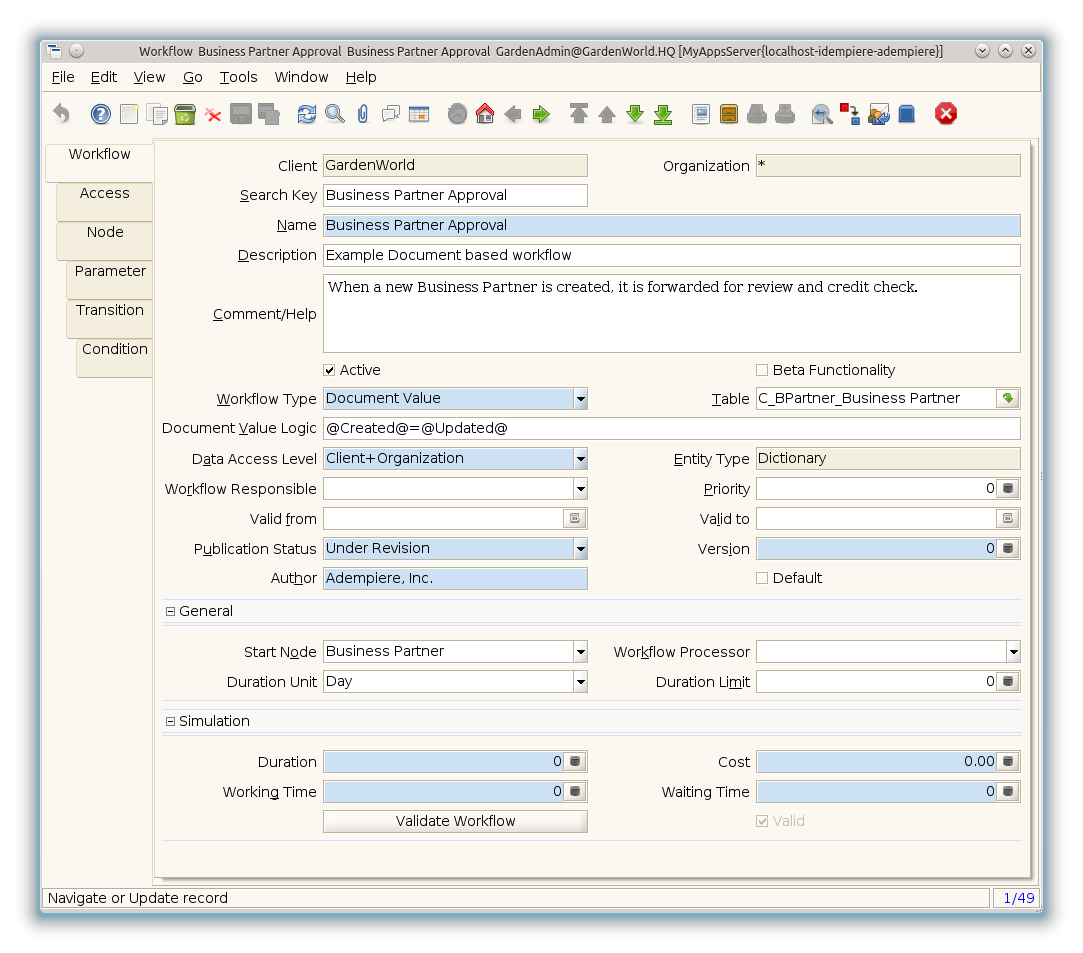Click the Refresh toolbar icon
The height and width of the screenshot is (953, 1083).
pyautogui.click(x=307, y=114)
